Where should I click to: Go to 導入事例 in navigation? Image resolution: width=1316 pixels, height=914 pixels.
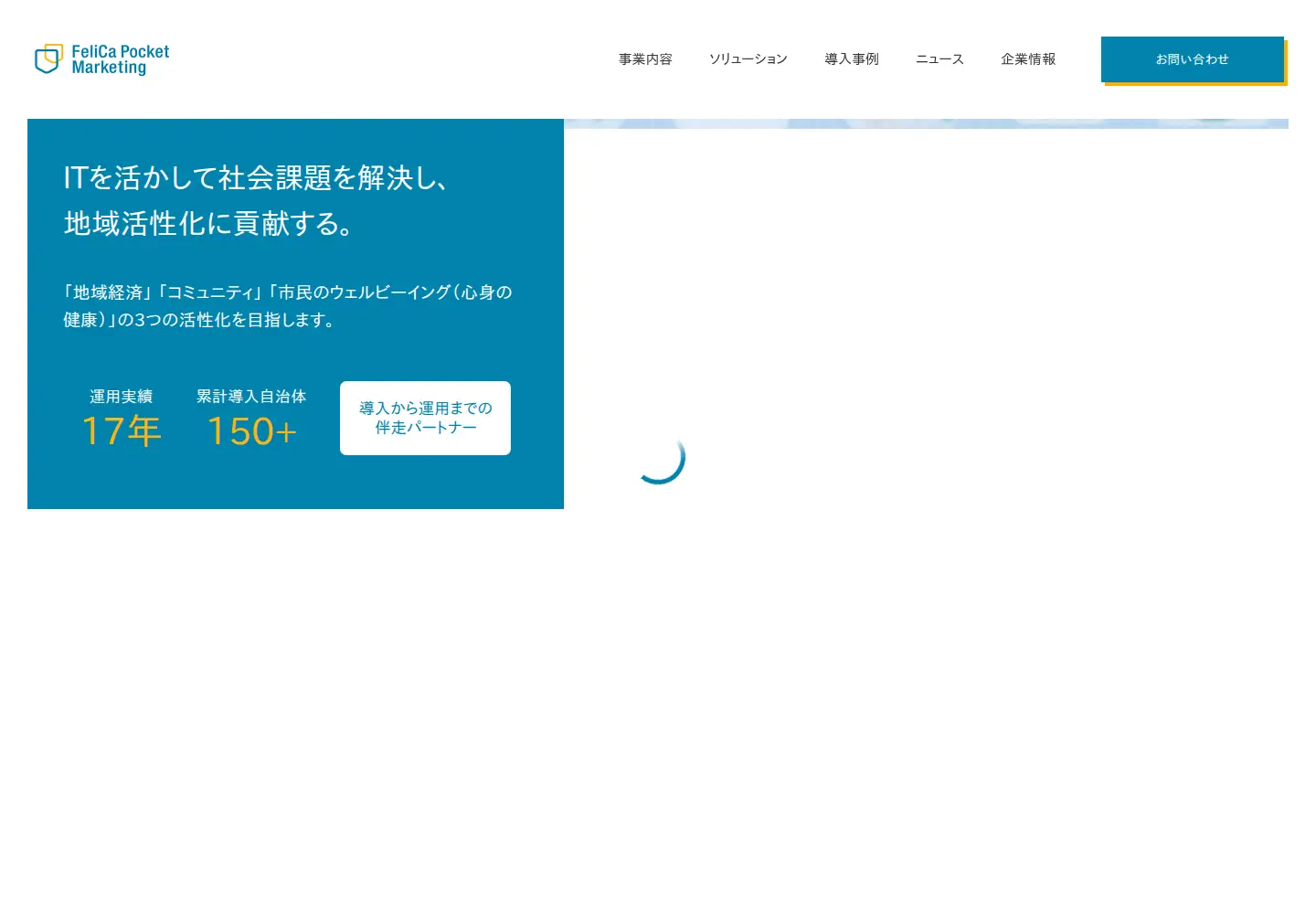click(852, 59)
